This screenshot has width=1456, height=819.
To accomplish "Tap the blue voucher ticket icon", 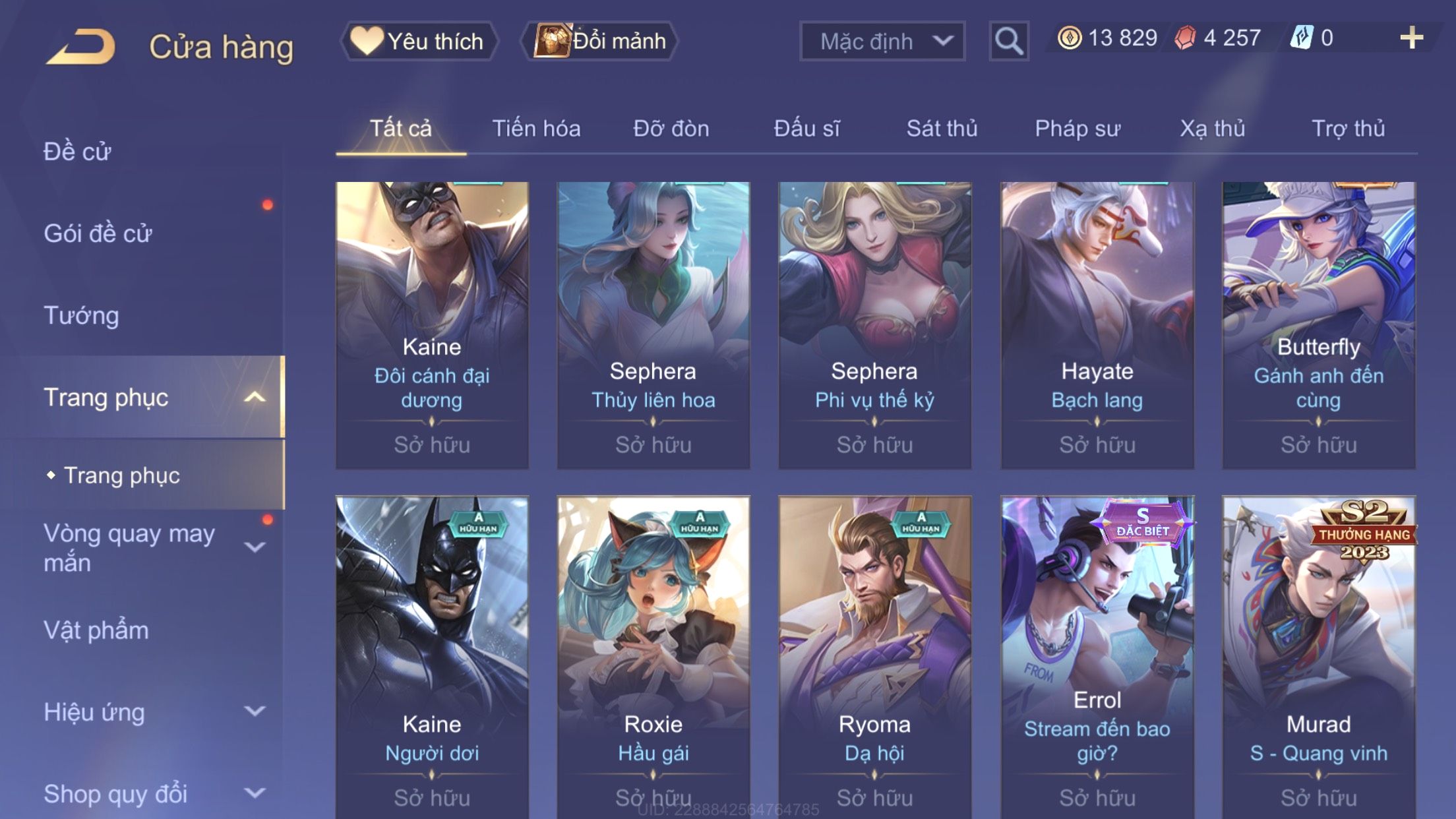I will pos(1302,38).
